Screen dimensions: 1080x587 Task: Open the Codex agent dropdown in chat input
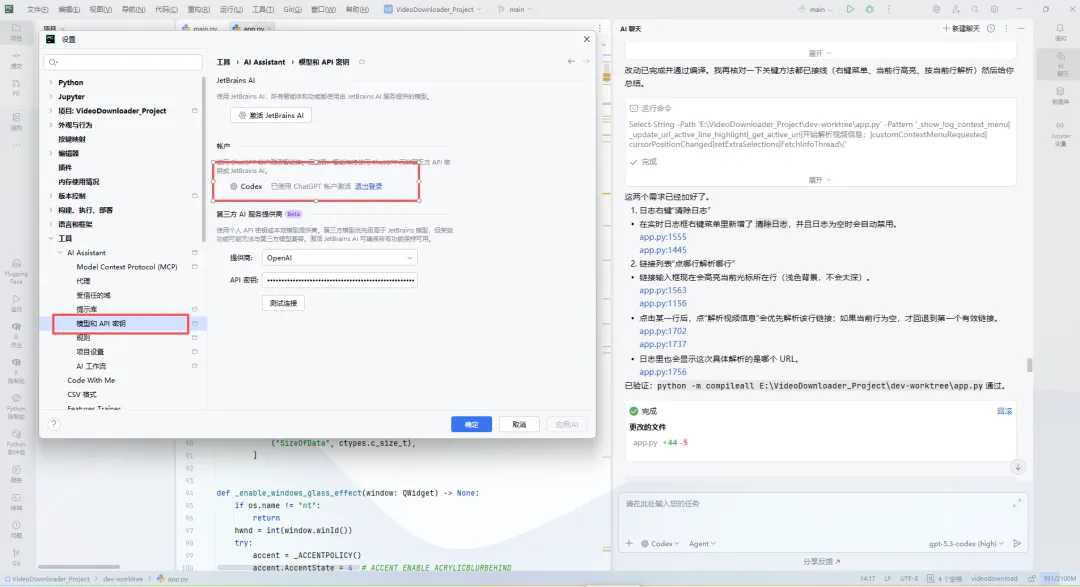click(x=661, y=544)
